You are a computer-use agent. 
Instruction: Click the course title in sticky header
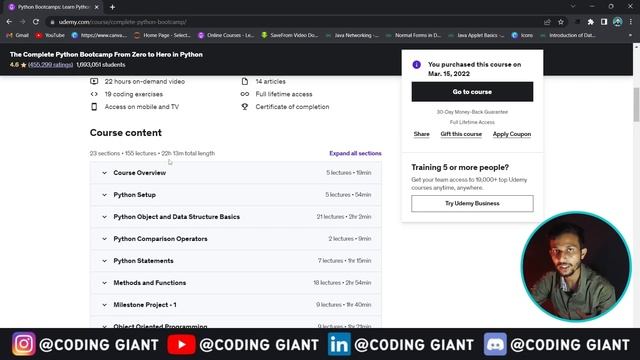pyautogui.click(x=106, y=54)
